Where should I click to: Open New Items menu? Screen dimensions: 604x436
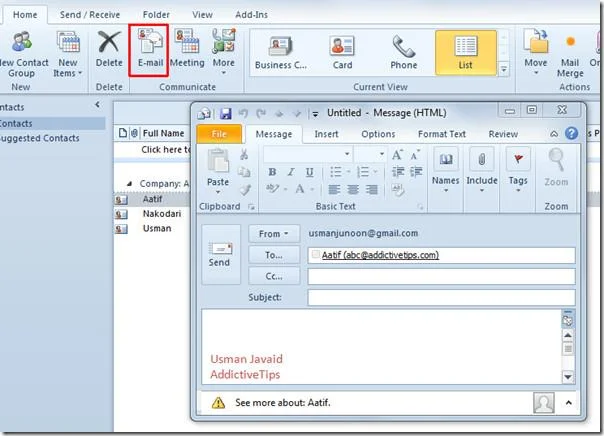[68, 54]
